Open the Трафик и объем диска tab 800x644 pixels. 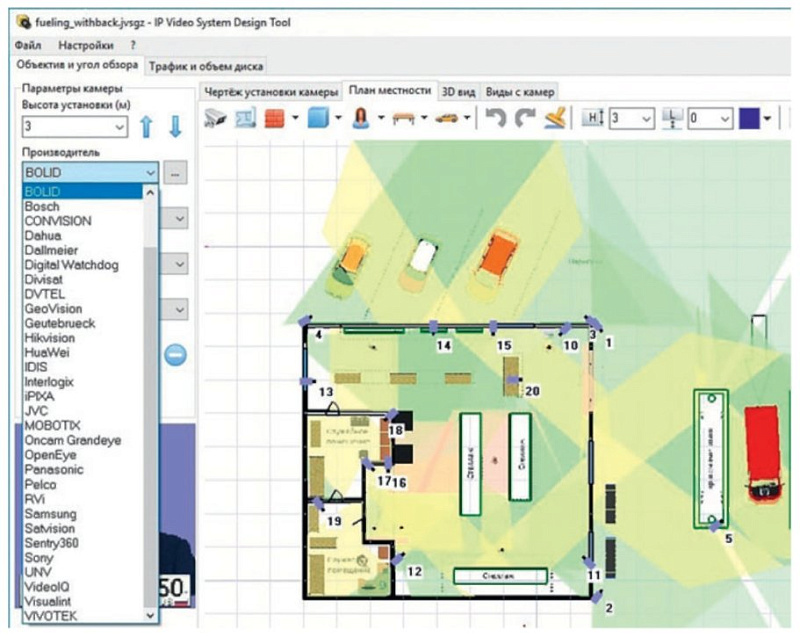206,67
